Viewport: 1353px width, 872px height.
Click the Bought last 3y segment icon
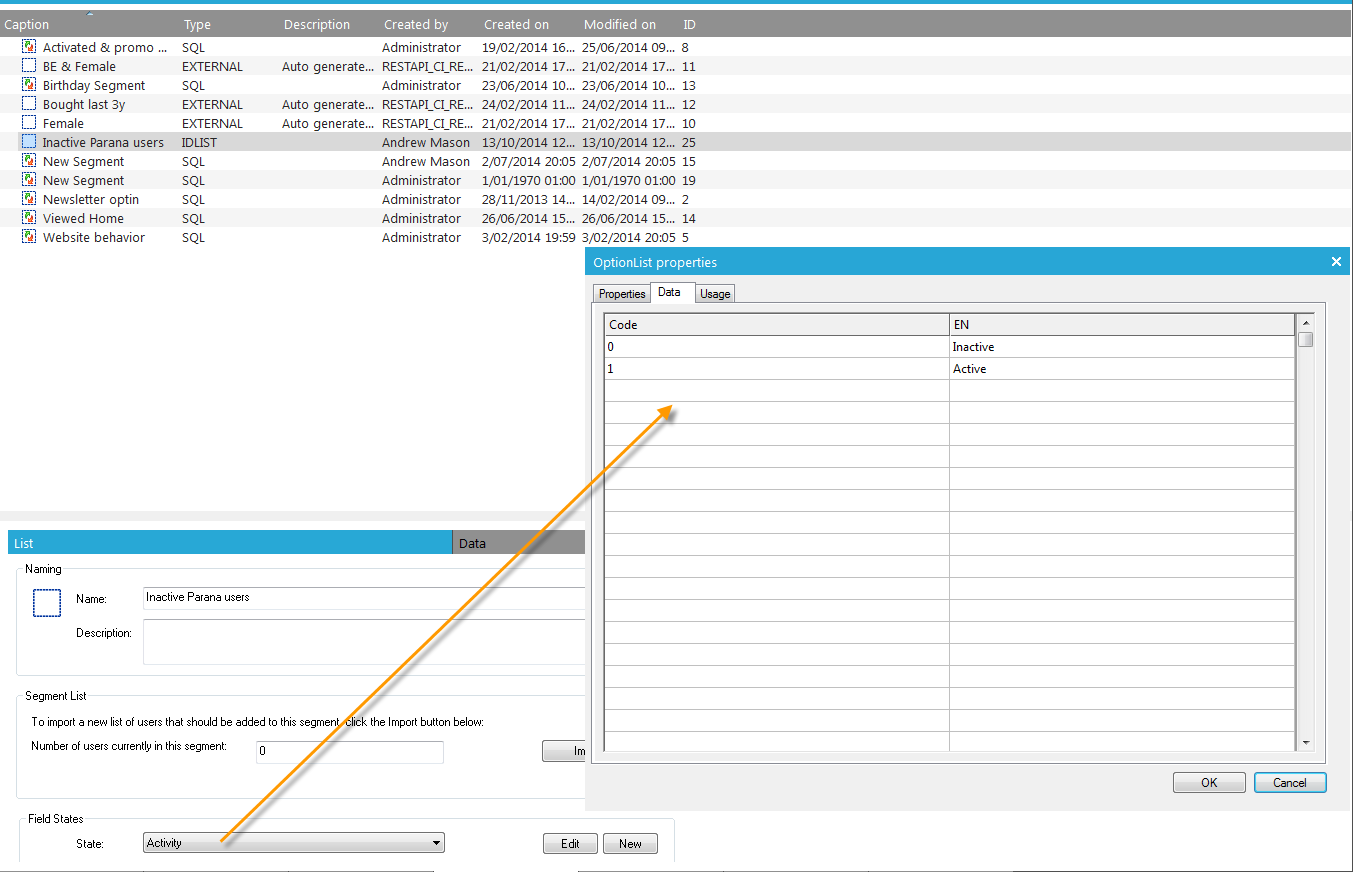point(29,104)
